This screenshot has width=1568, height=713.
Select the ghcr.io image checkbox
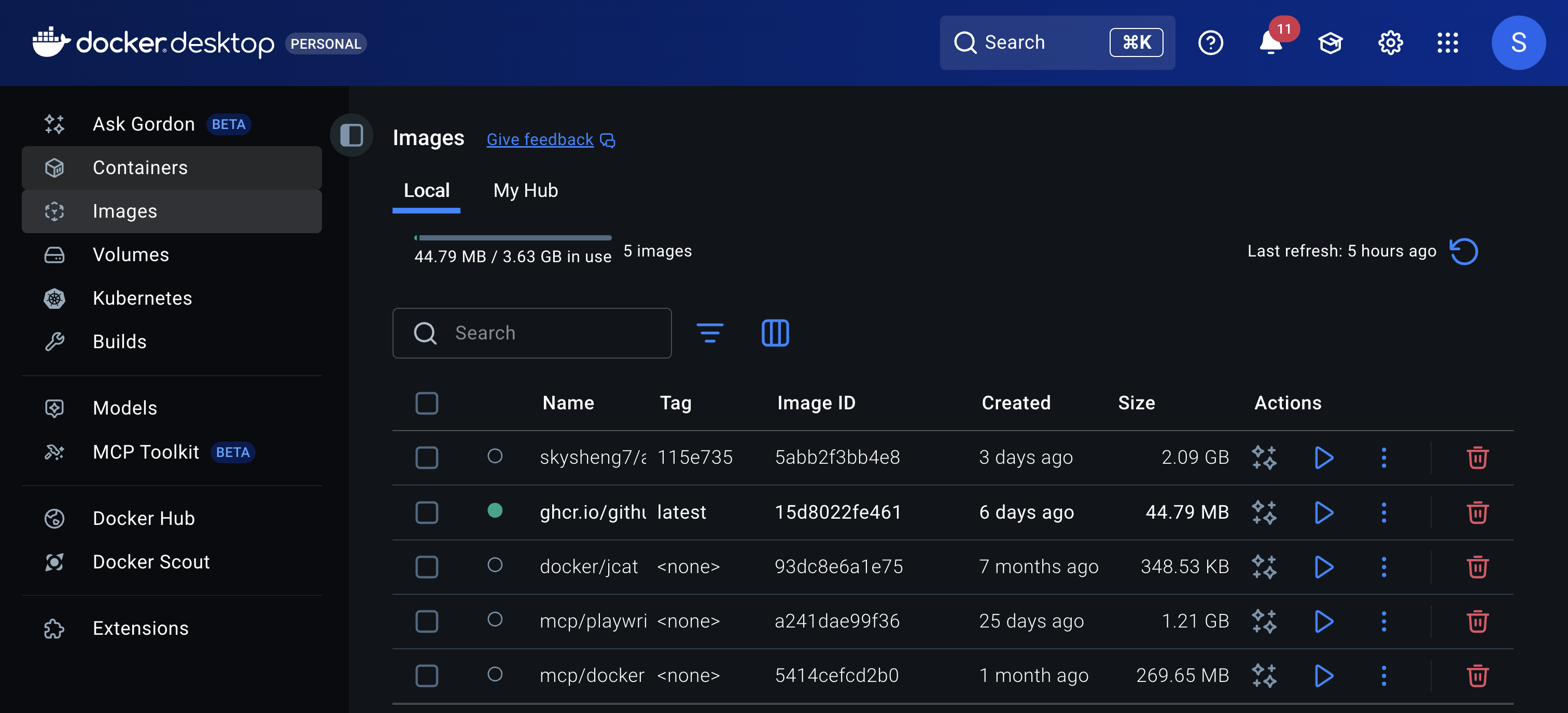pos(426,512)
